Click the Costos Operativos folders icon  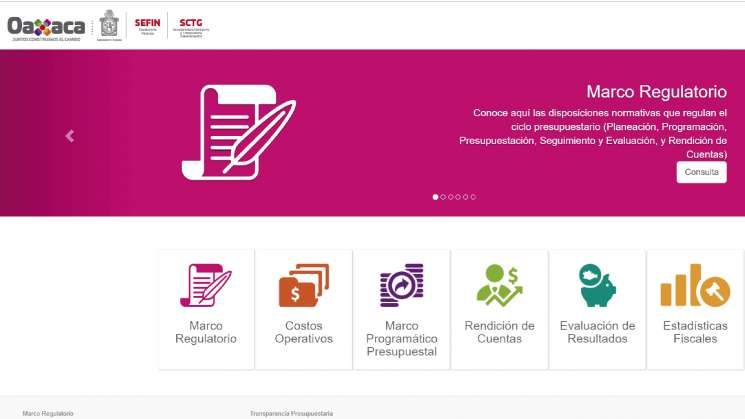click(x=304, y=285)
